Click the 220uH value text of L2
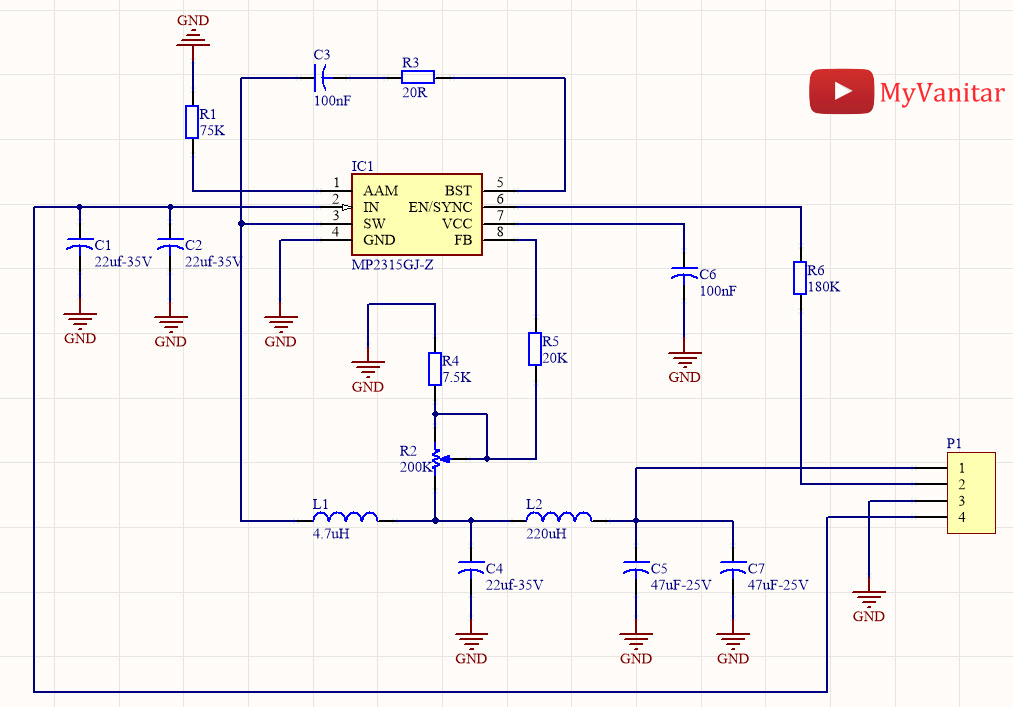The width and height of the screenshot is (1013, 707). pyautogui.click(x=546, y=534)
